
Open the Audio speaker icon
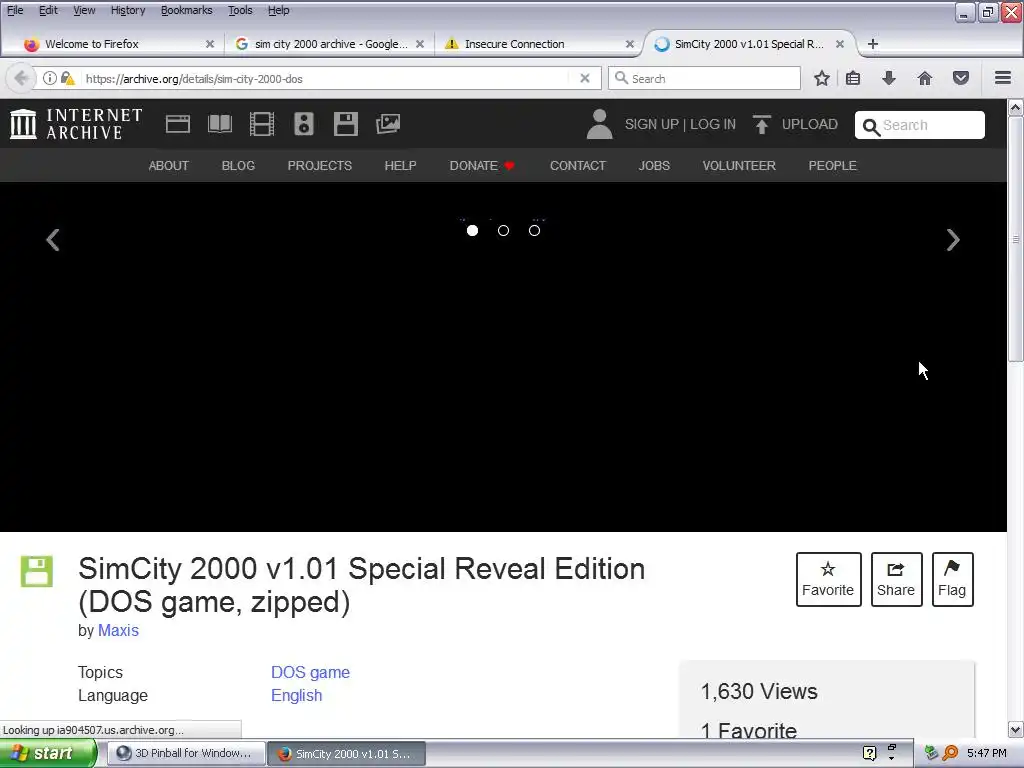pyautogui.click(x=304, y=124)
